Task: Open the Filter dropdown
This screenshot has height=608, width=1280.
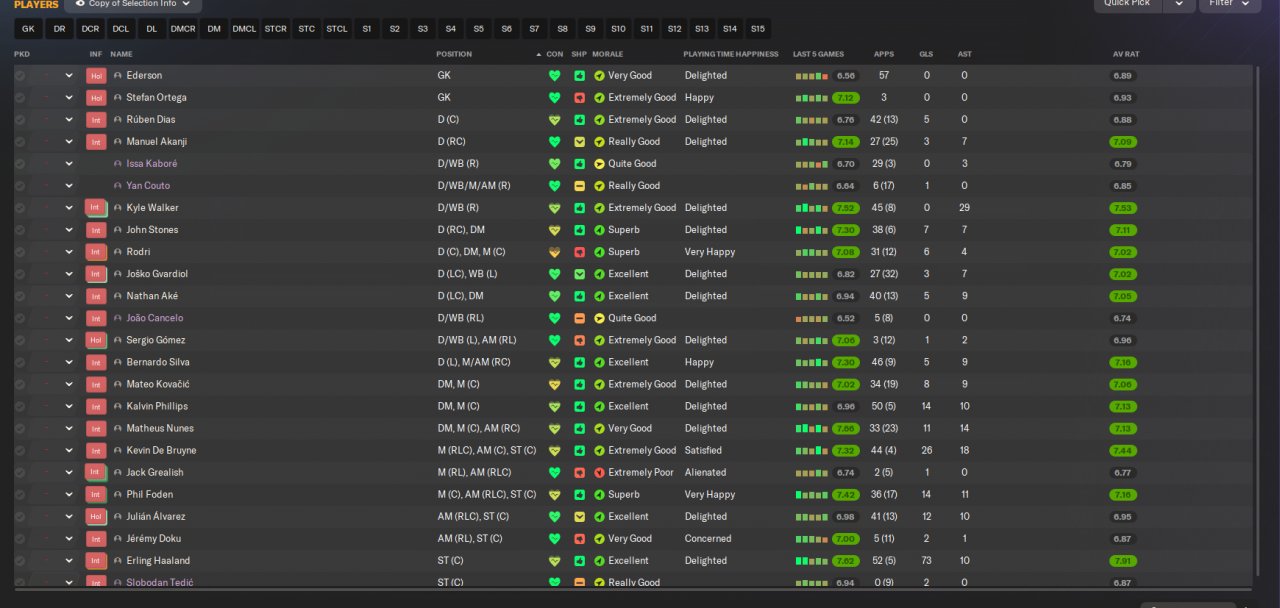Action: [1230, 4]
